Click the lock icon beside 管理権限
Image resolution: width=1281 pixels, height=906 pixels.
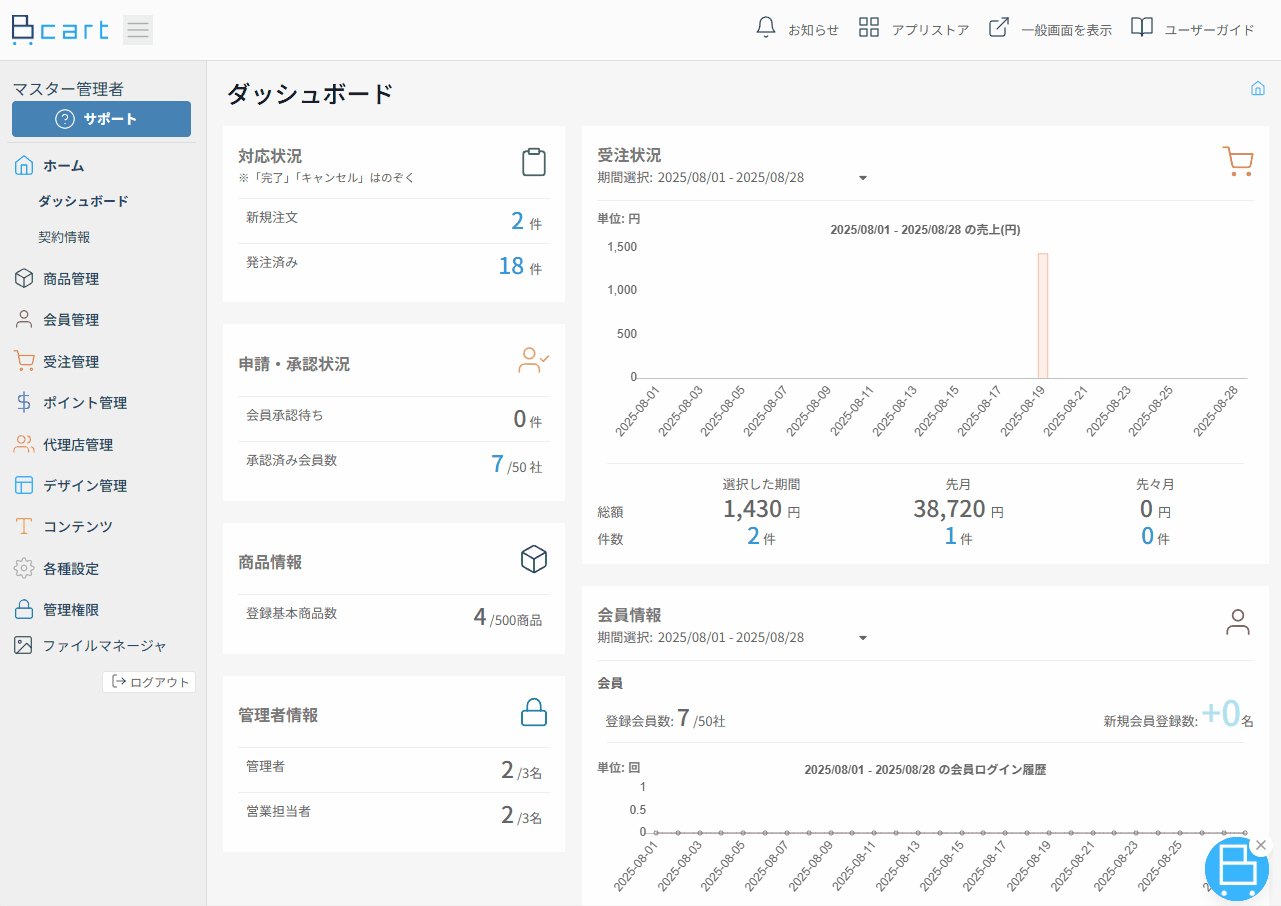(x=24, y=609)
